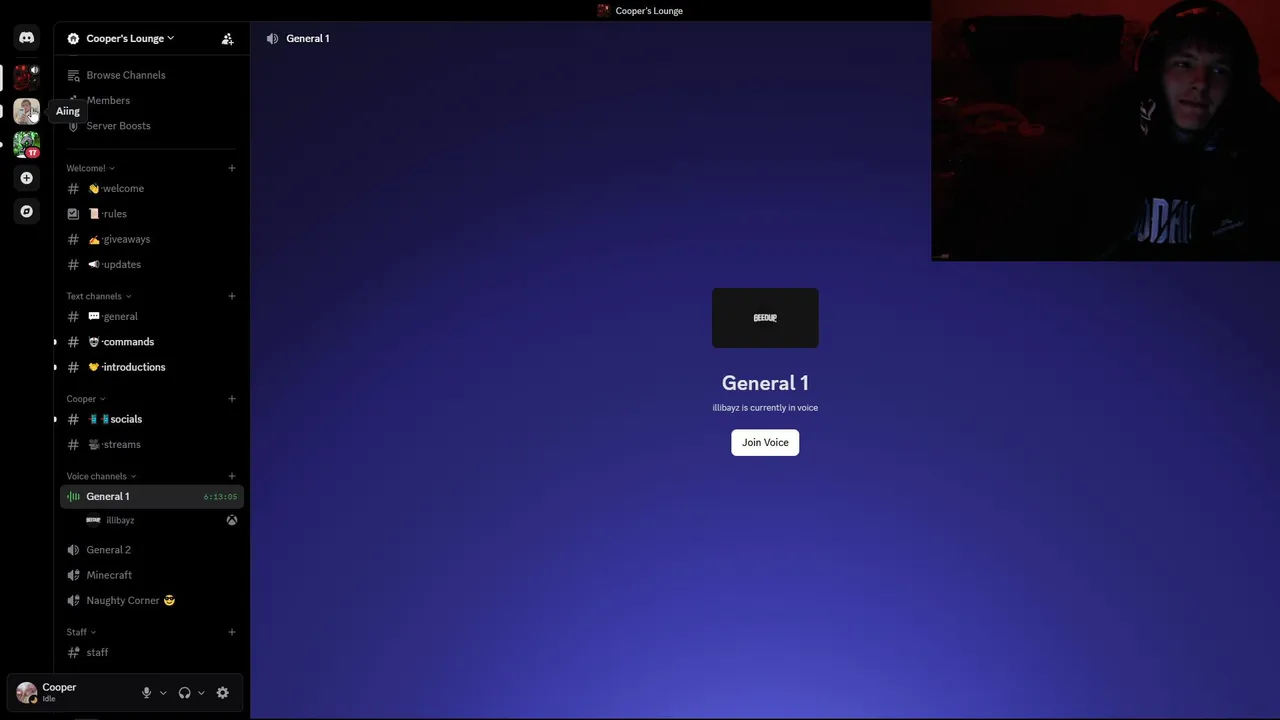Open User Settings gear icon

coord(223,693)
